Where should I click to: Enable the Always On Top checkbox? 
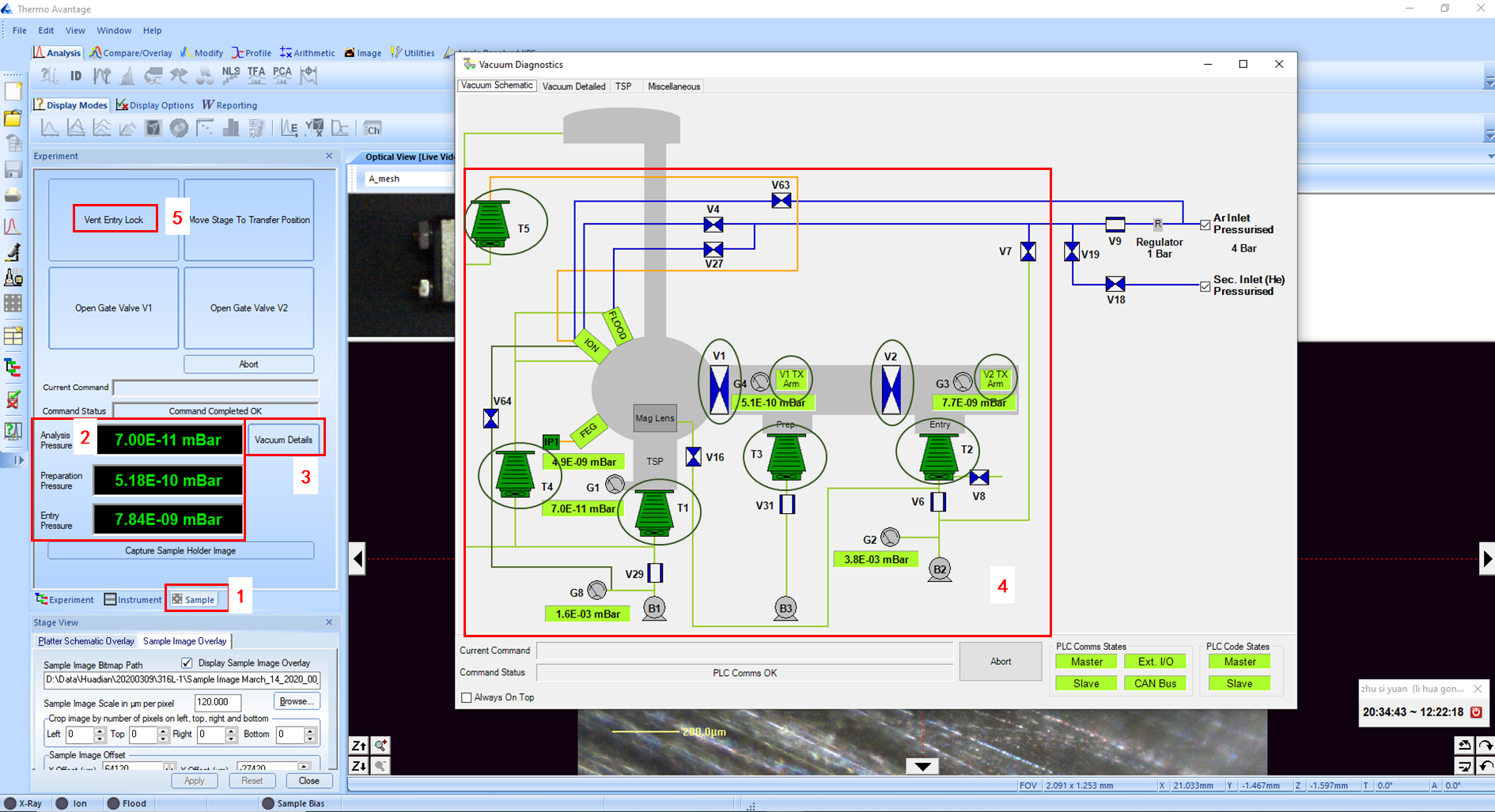(467, 697)
